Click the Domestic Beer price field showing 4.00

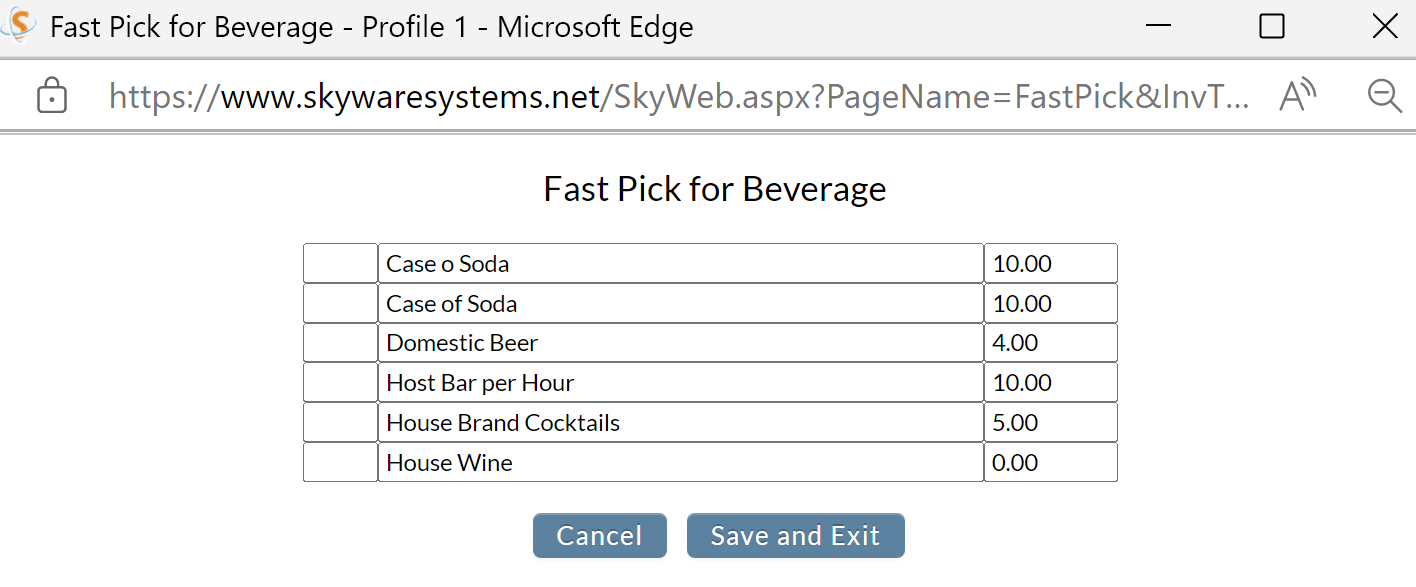click(1051, 343)
